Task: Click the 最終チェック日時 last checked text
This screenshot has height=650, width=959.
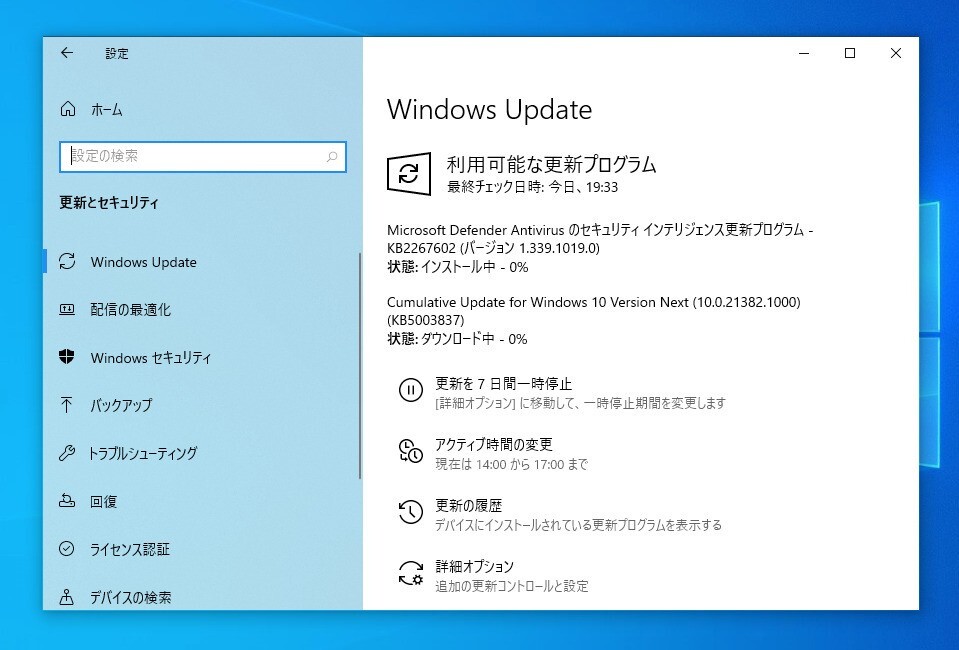Action: coord(532,187)
